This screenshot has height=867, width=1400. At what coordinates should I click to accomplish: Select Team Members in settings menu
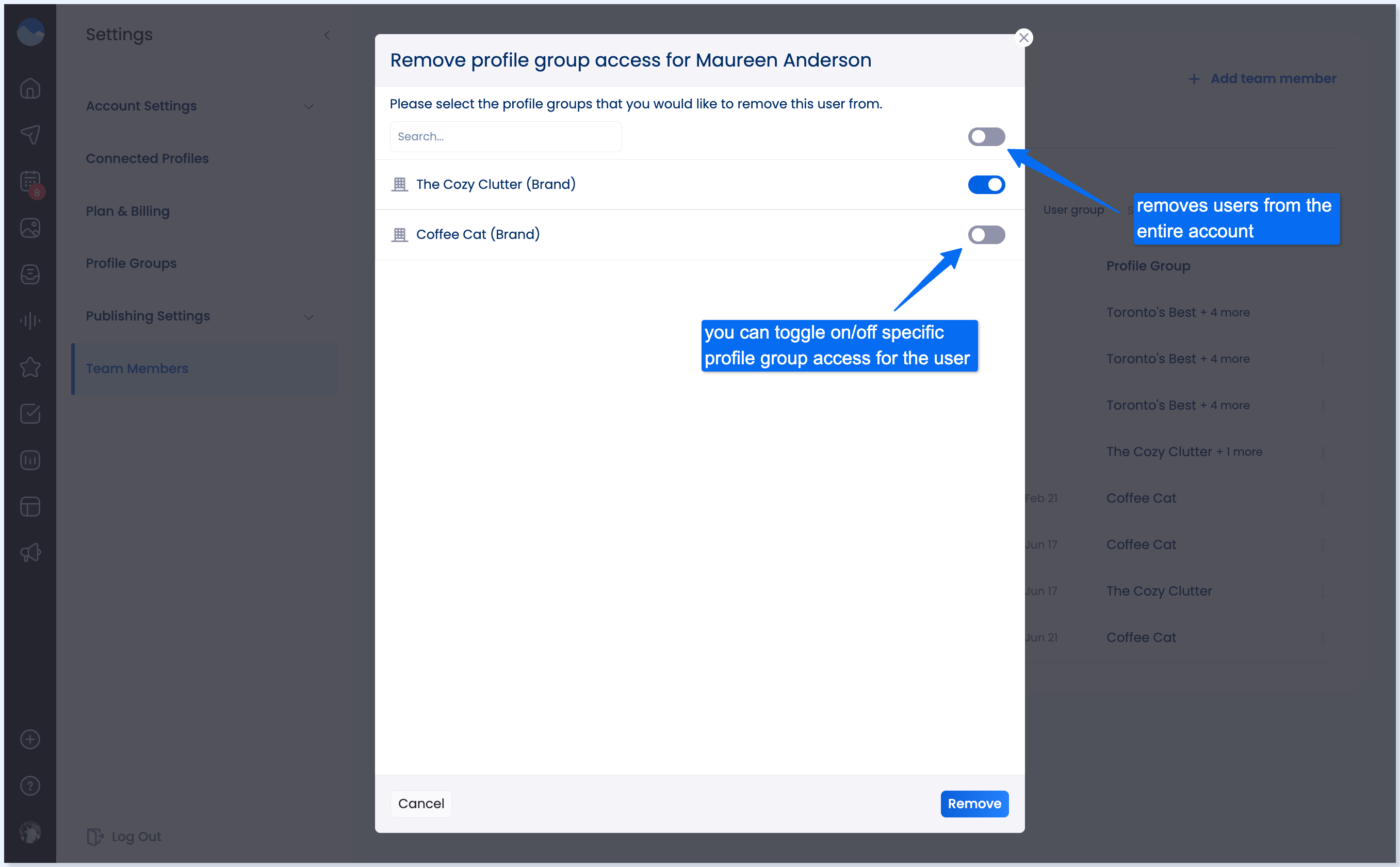point(206,368)
